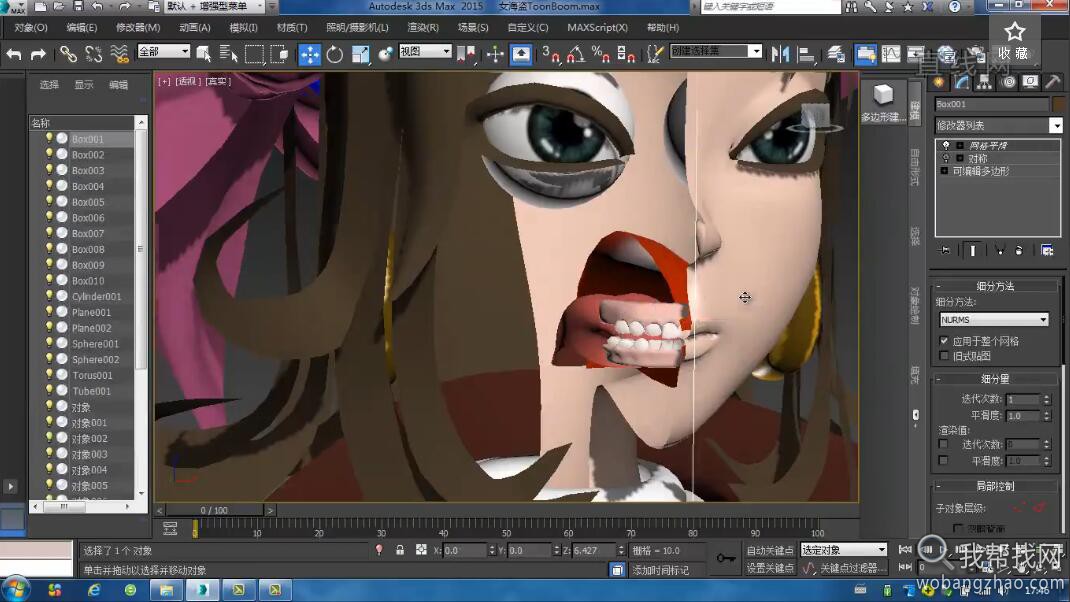Toggle the lightbulb of the 网格平滑 modifier
Image resolution: width=1070 pixels, height=602 pixels.
pyautogui.click(x=946, y=145)
